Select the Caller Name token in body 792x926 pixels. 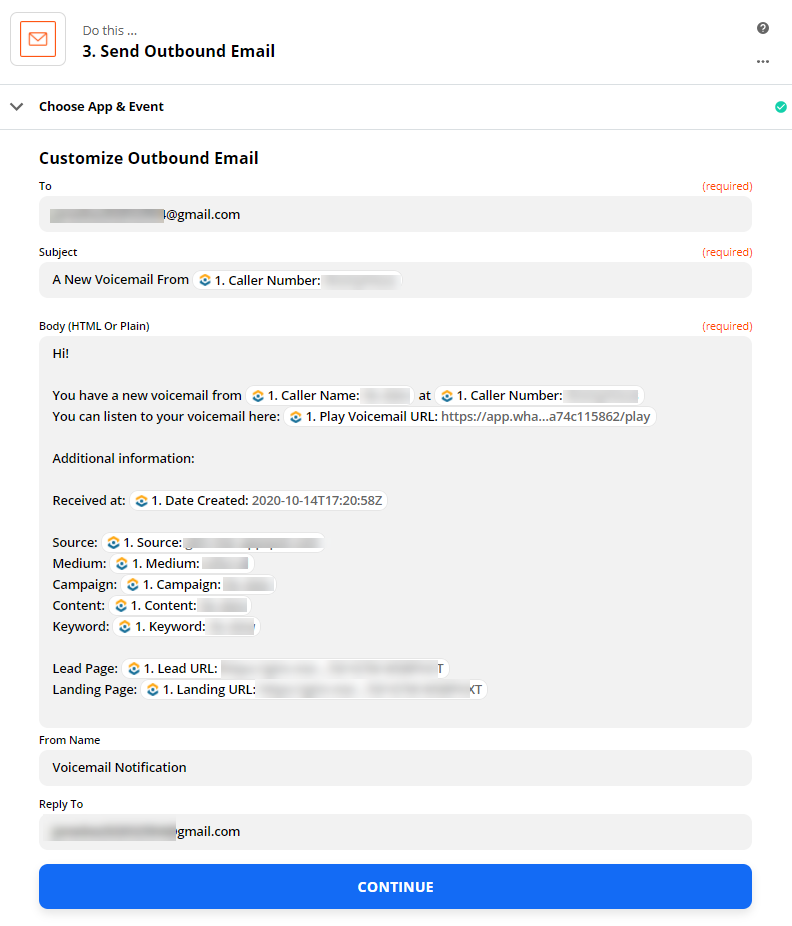tap(330, 396)
